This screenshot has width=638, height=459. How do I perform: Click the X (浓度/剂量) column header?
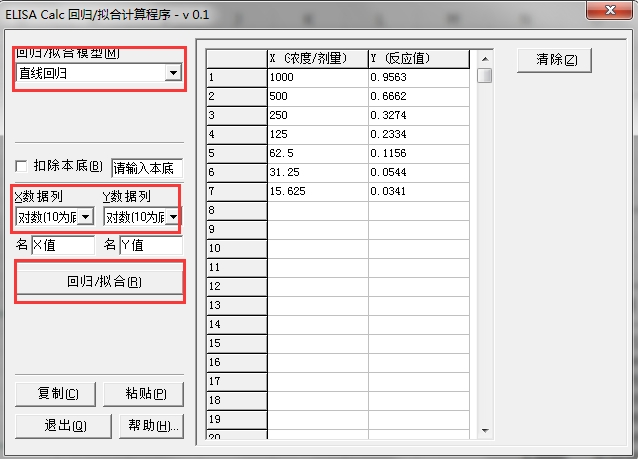click(x=317, y=58)
